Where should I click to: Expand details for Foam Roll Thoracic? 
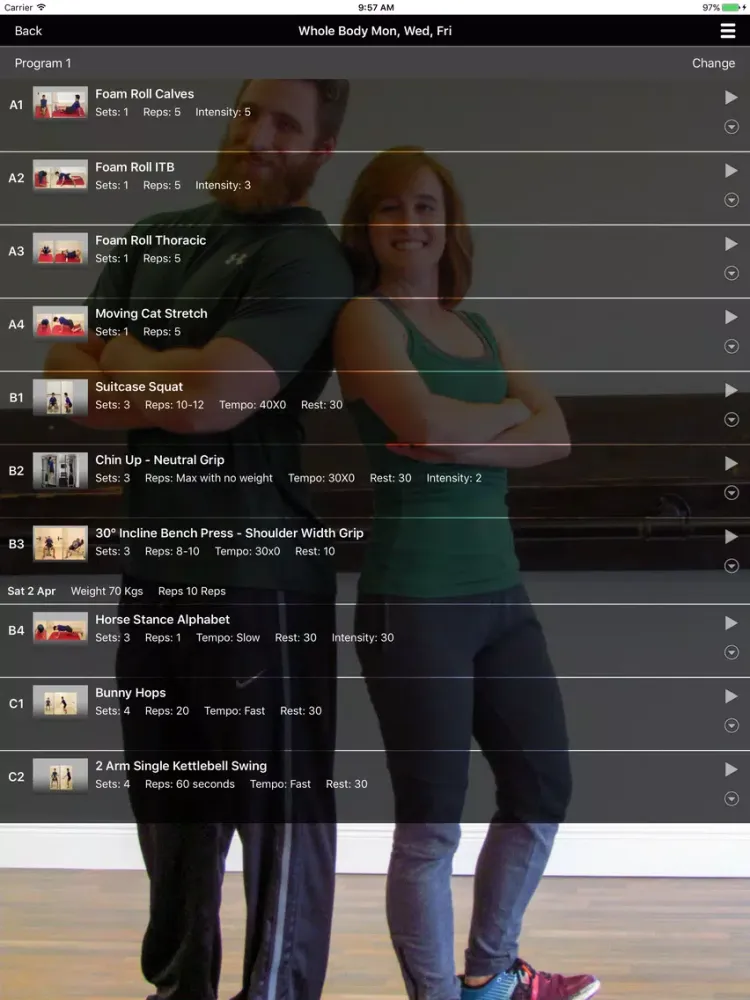pos(731,273)
